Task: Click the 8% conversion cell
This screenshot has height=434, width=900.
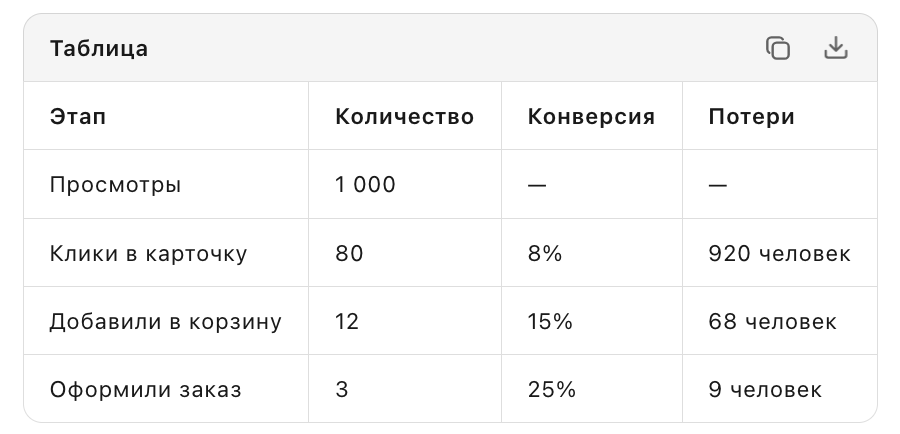Action: 545,253
